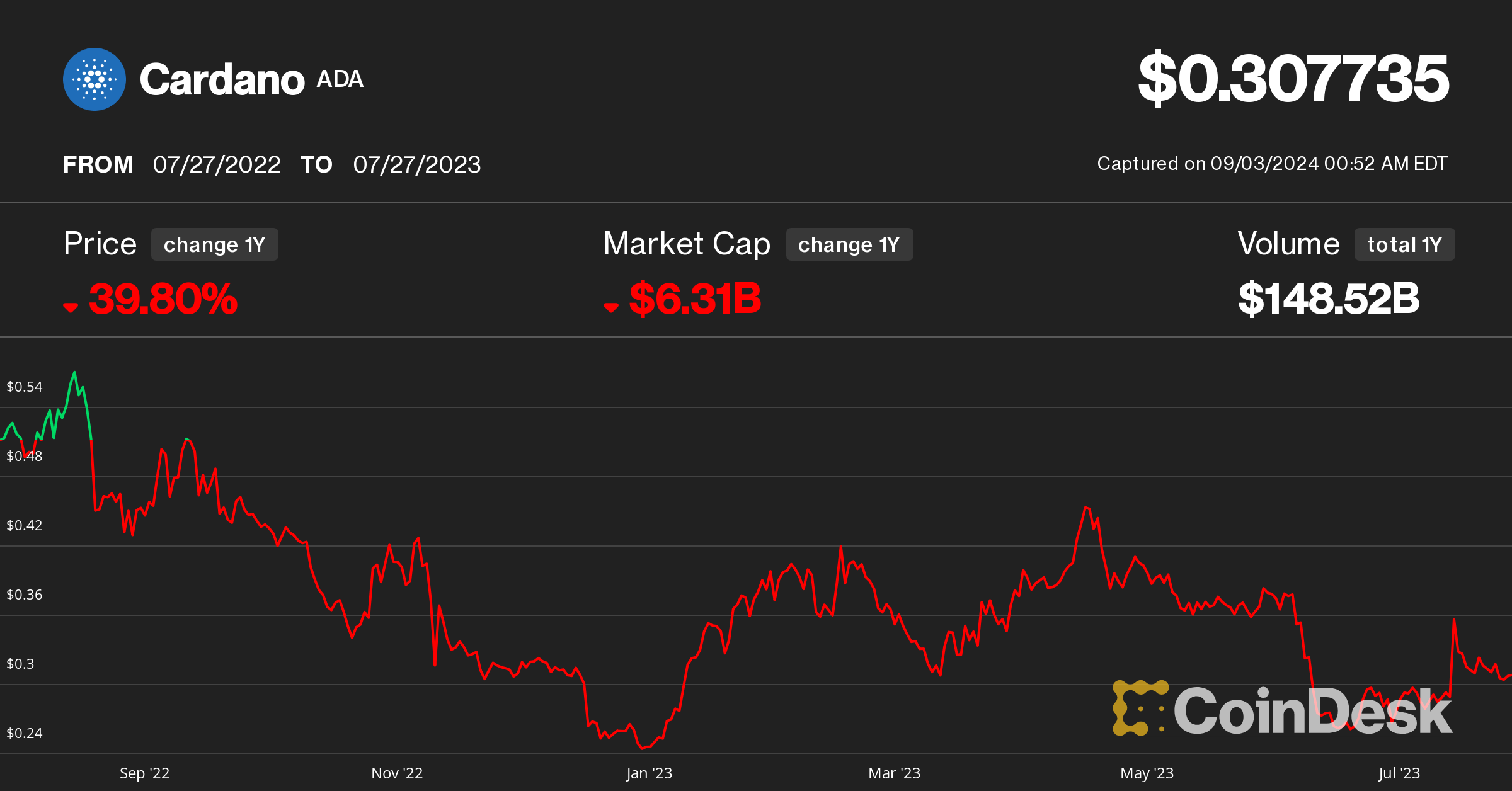The width and height of the screenshot is (1512, 791).
Task: Click the $0.3 y-axis label
Action: point(20,664)
